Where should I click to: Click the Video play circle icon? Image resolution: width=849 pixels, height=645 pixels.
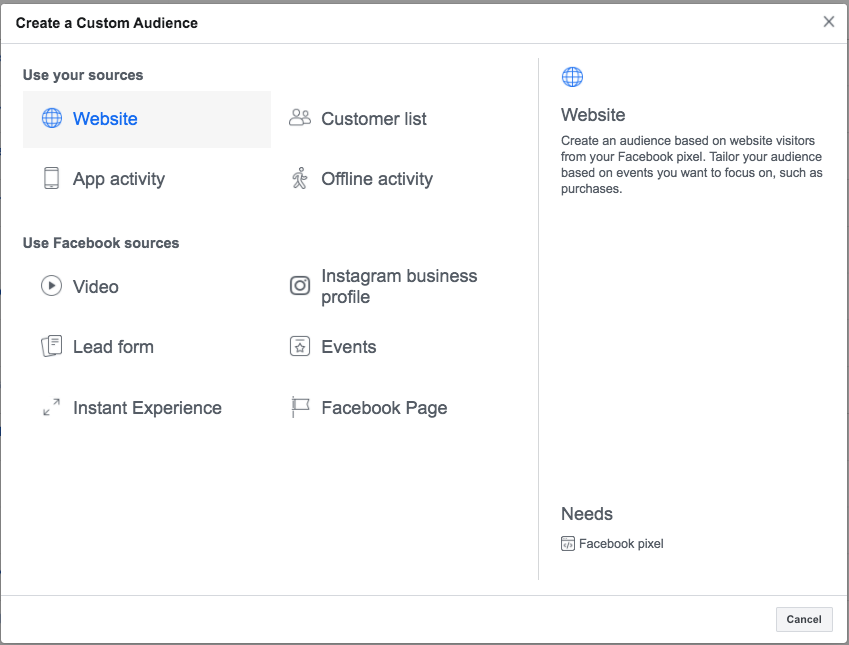(x=51, y=285)
